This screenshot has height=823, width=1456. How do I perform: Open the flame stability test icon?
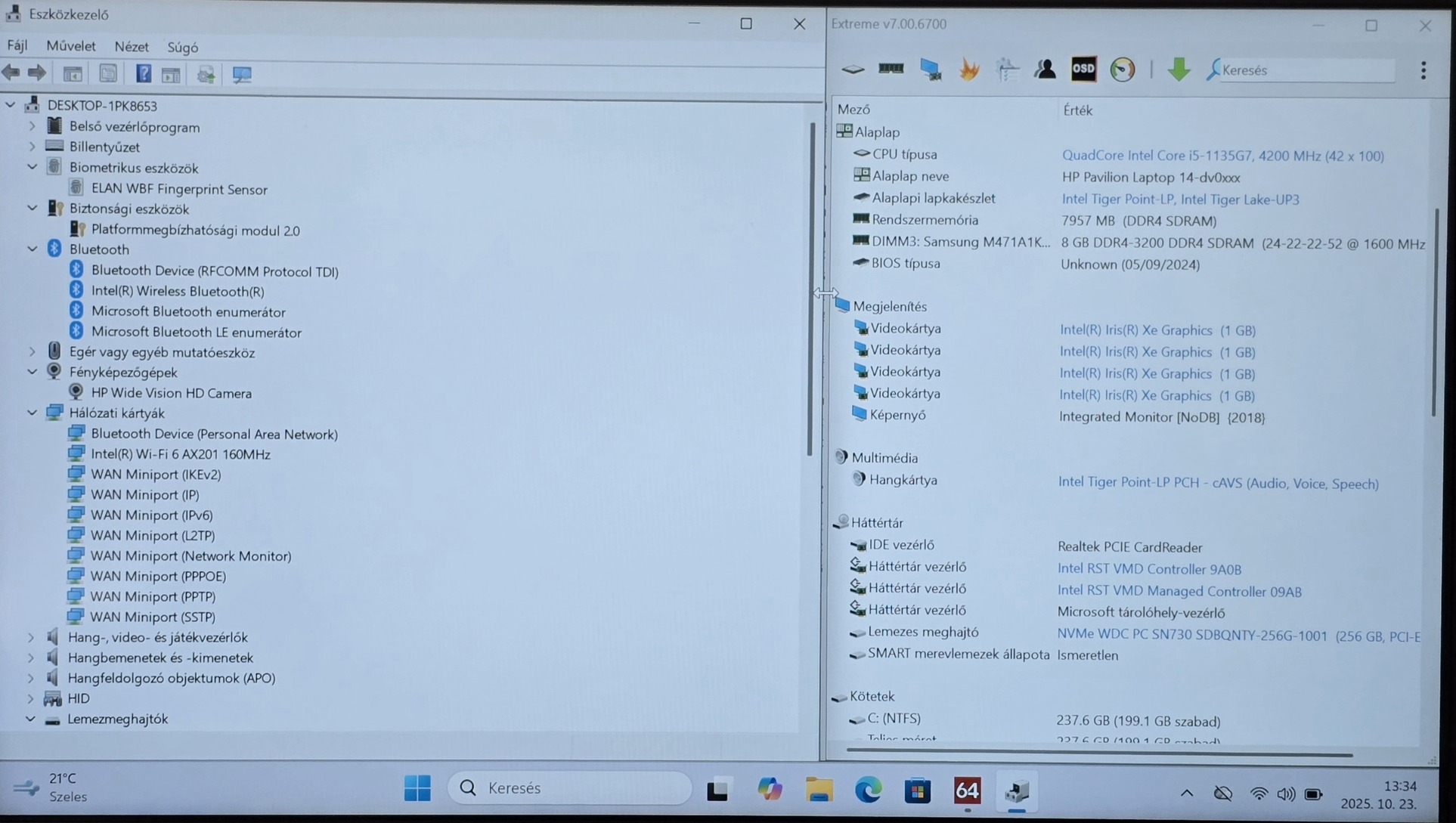(969, 70)
